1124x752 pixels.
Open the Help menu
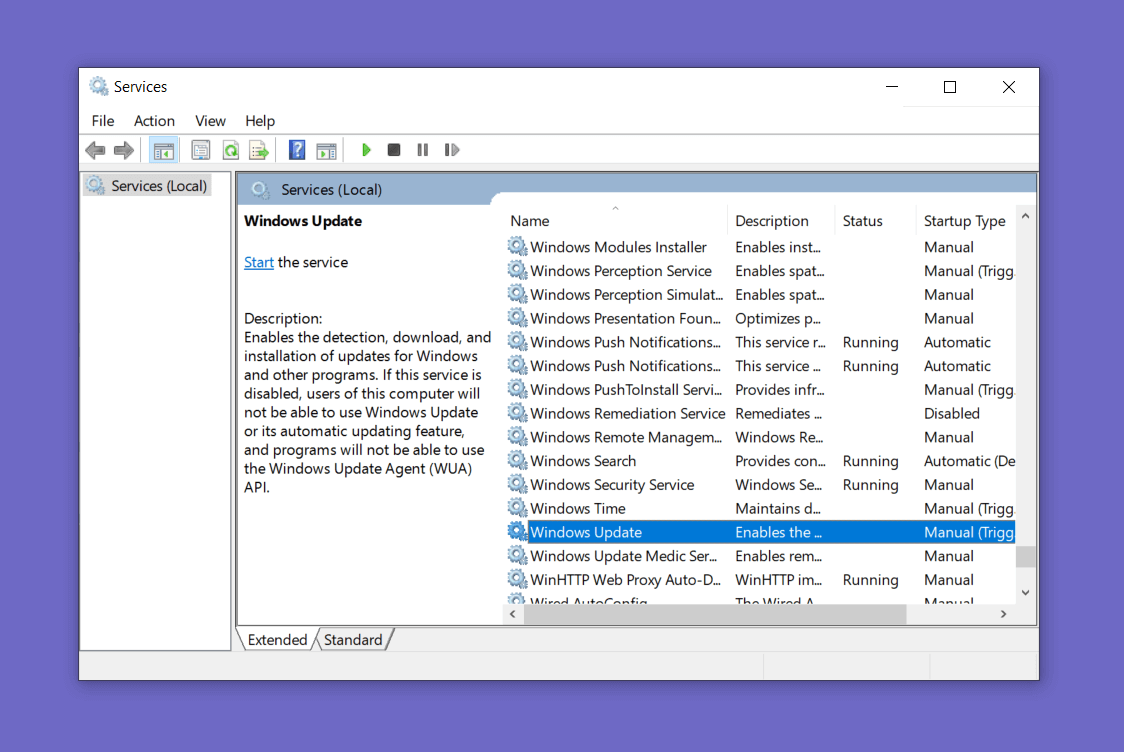point(259,120)
